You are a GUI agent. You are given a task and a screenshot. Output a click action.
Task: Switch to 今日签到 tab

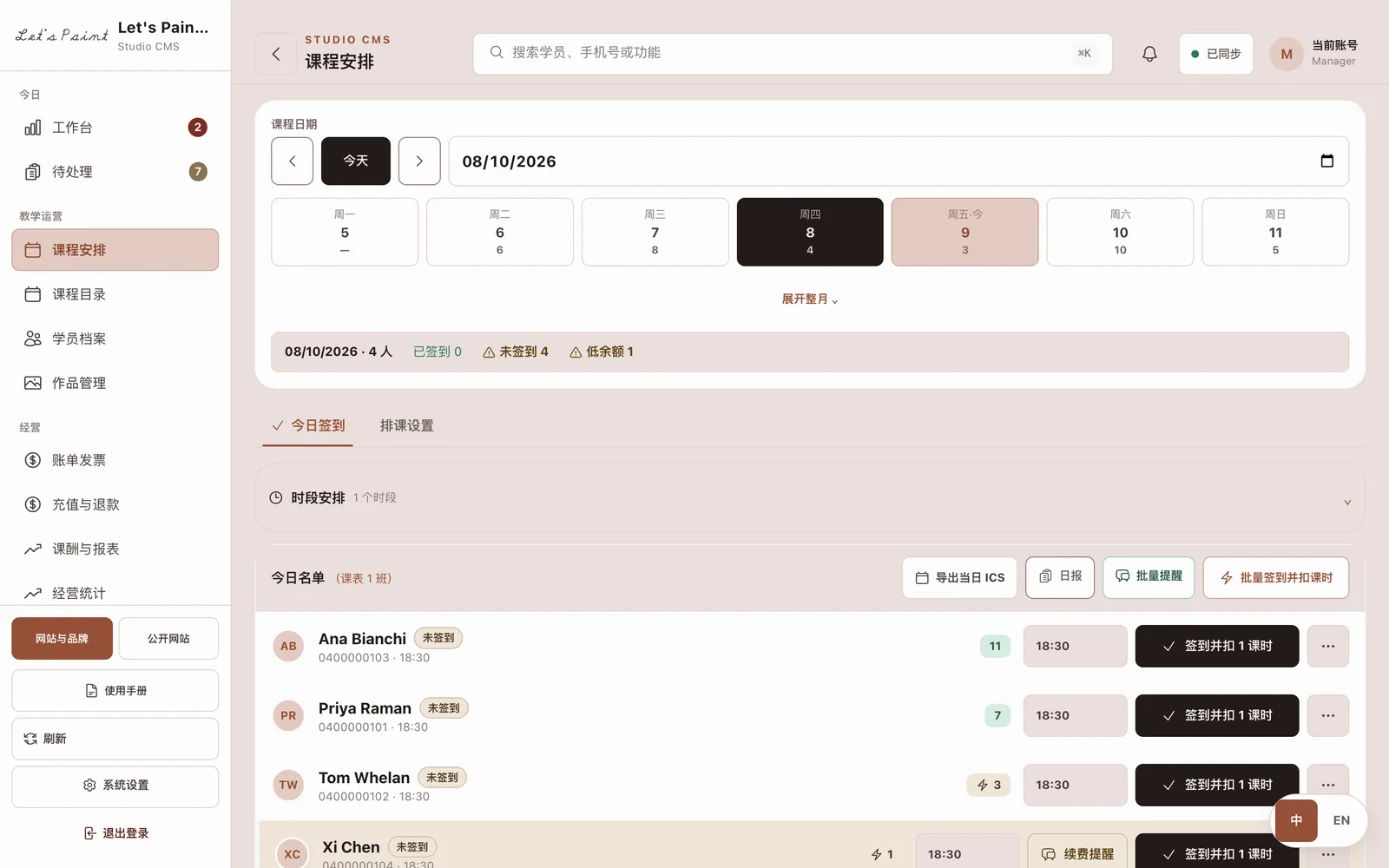pos(308,425)
